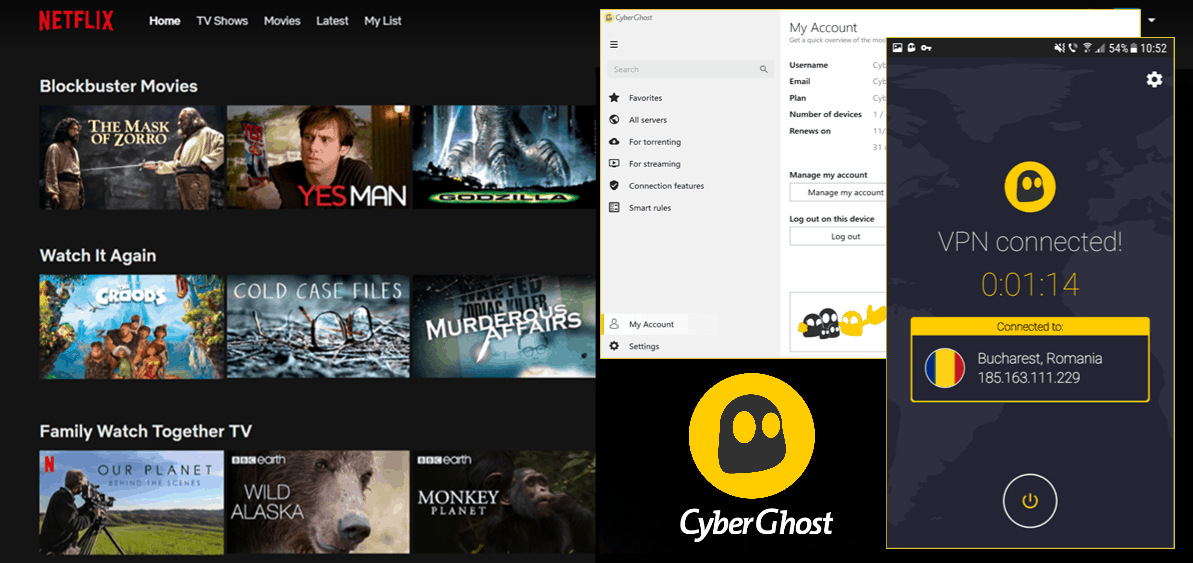The image size is (1193, 563).
Task: Open The Croods thumbnail
Action: 132,326
